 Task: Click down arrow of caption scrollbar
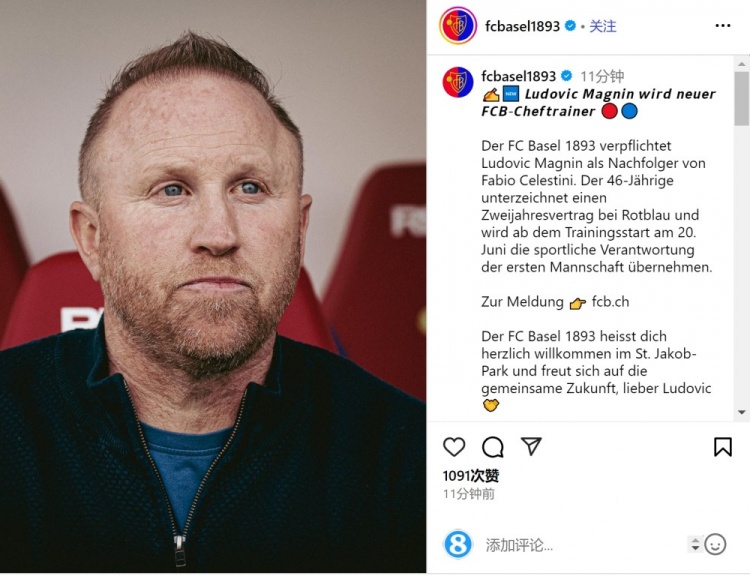[x=742, y=412]
